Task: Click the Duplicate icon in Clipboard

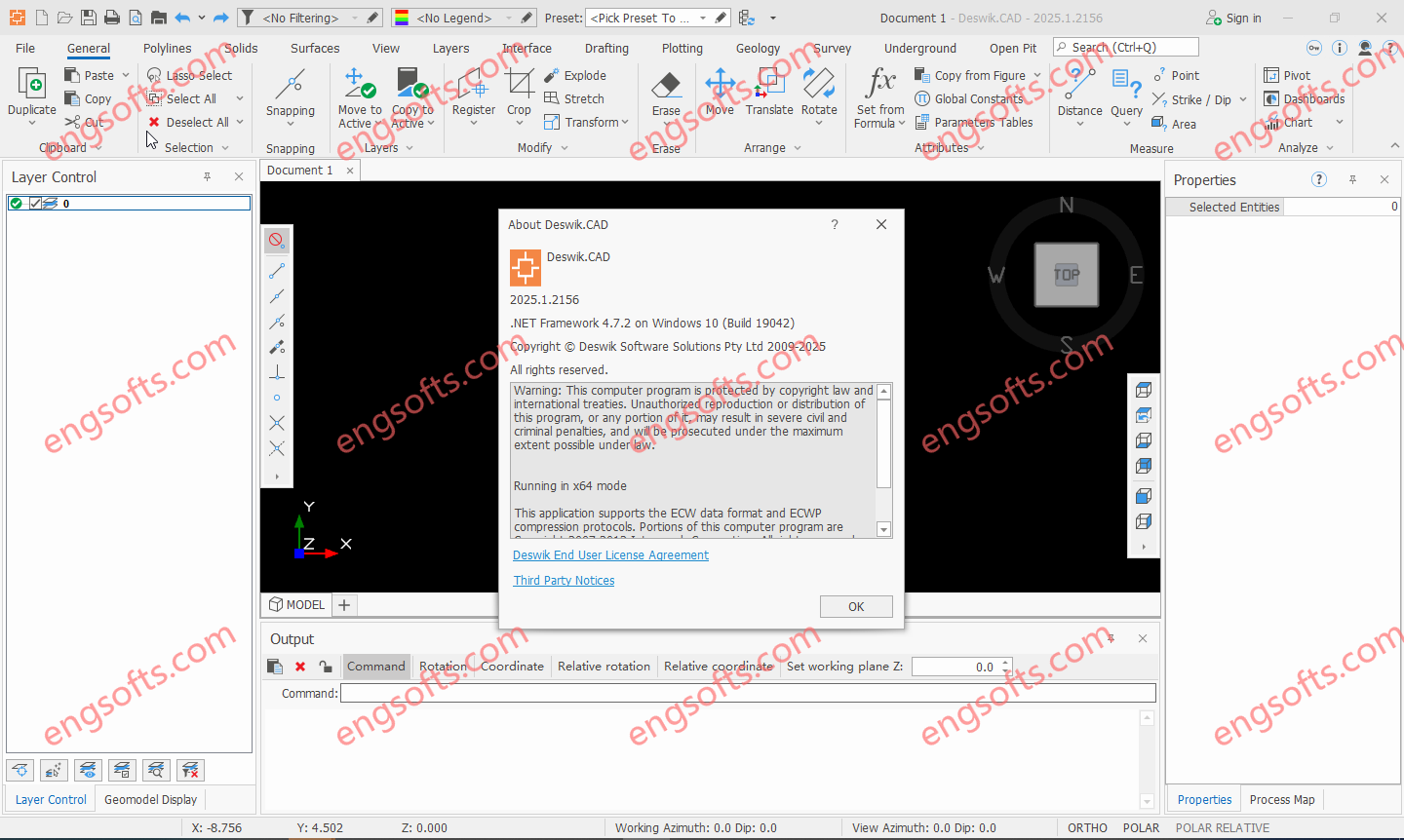Action: [31, 88]
